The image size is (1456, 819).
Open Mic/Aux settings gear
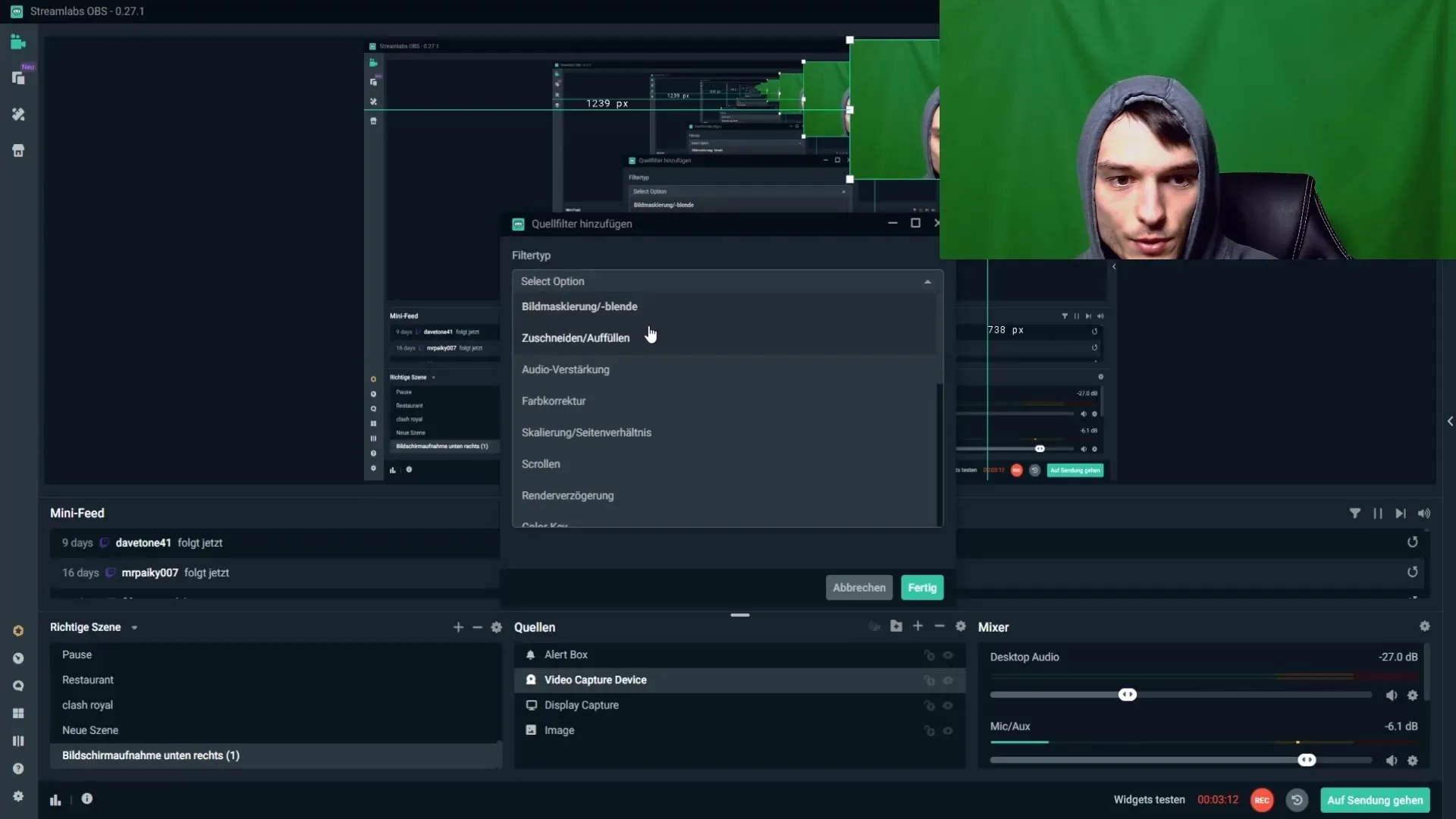pyautogui.click(x=1413, y=761)
